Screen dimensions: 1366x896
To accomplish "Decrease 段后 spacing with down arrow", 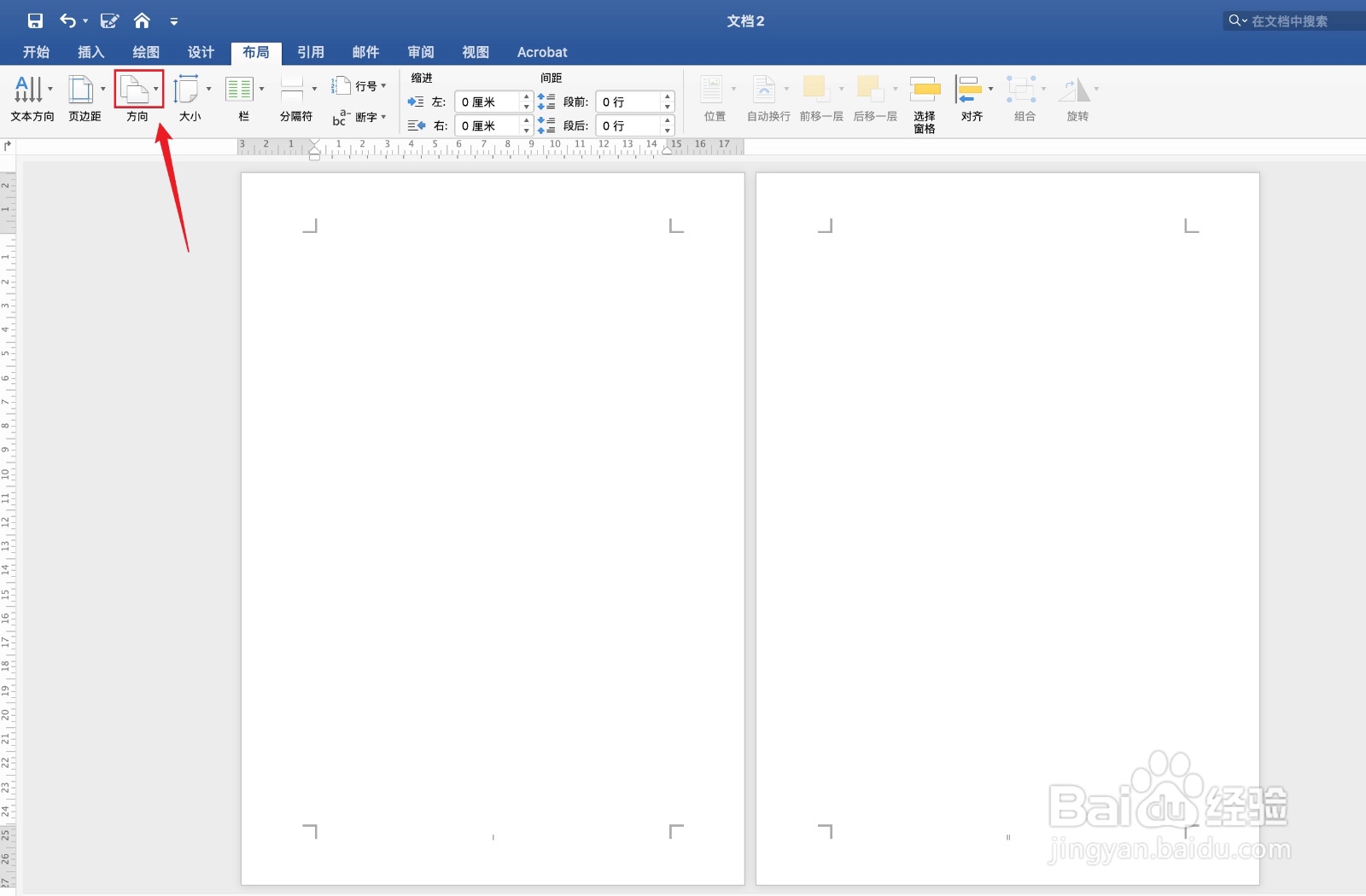I will point(668,131).
